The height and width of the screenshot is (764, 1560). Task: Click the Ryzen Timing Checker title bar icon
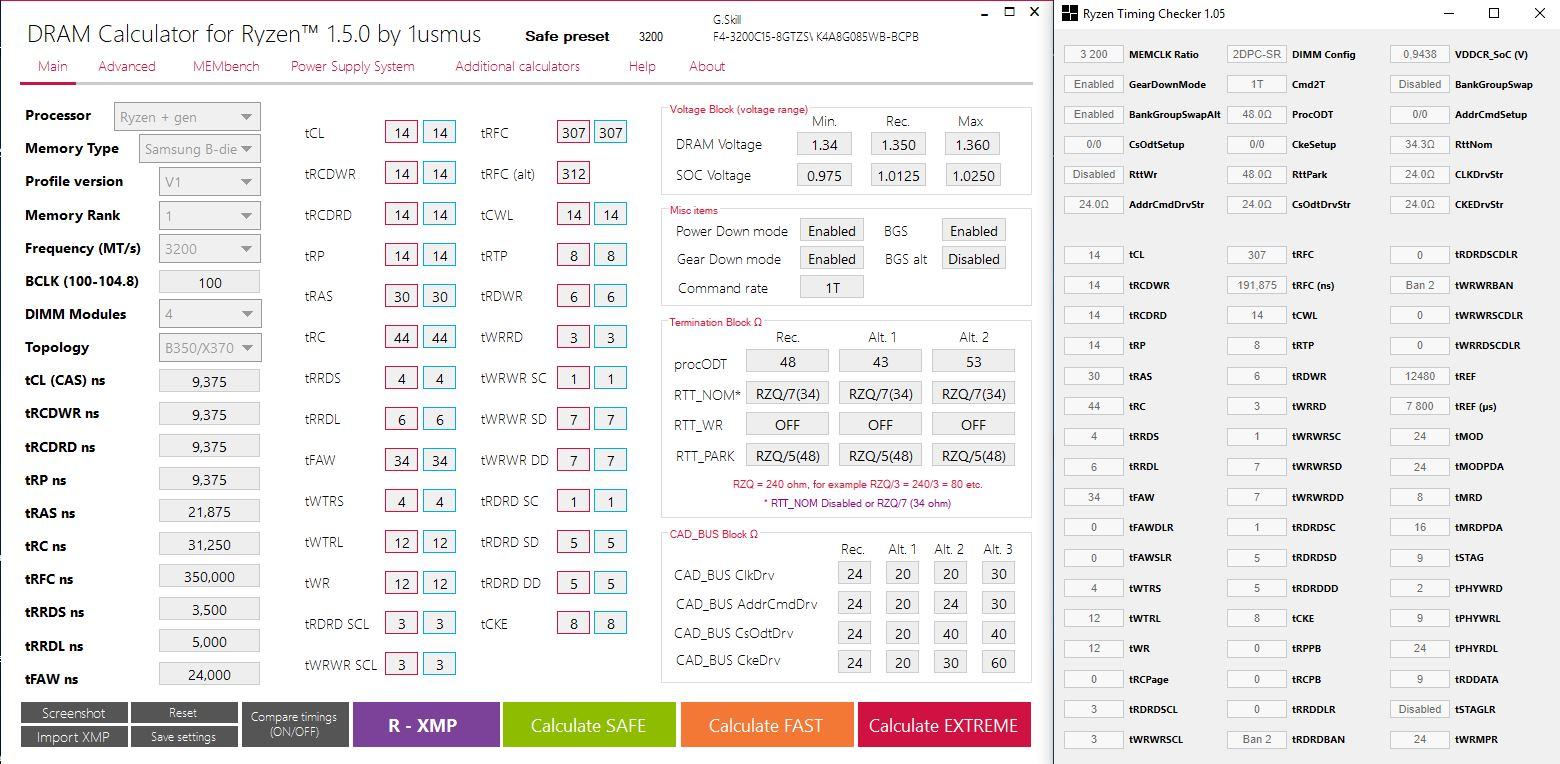(1070, 14)
